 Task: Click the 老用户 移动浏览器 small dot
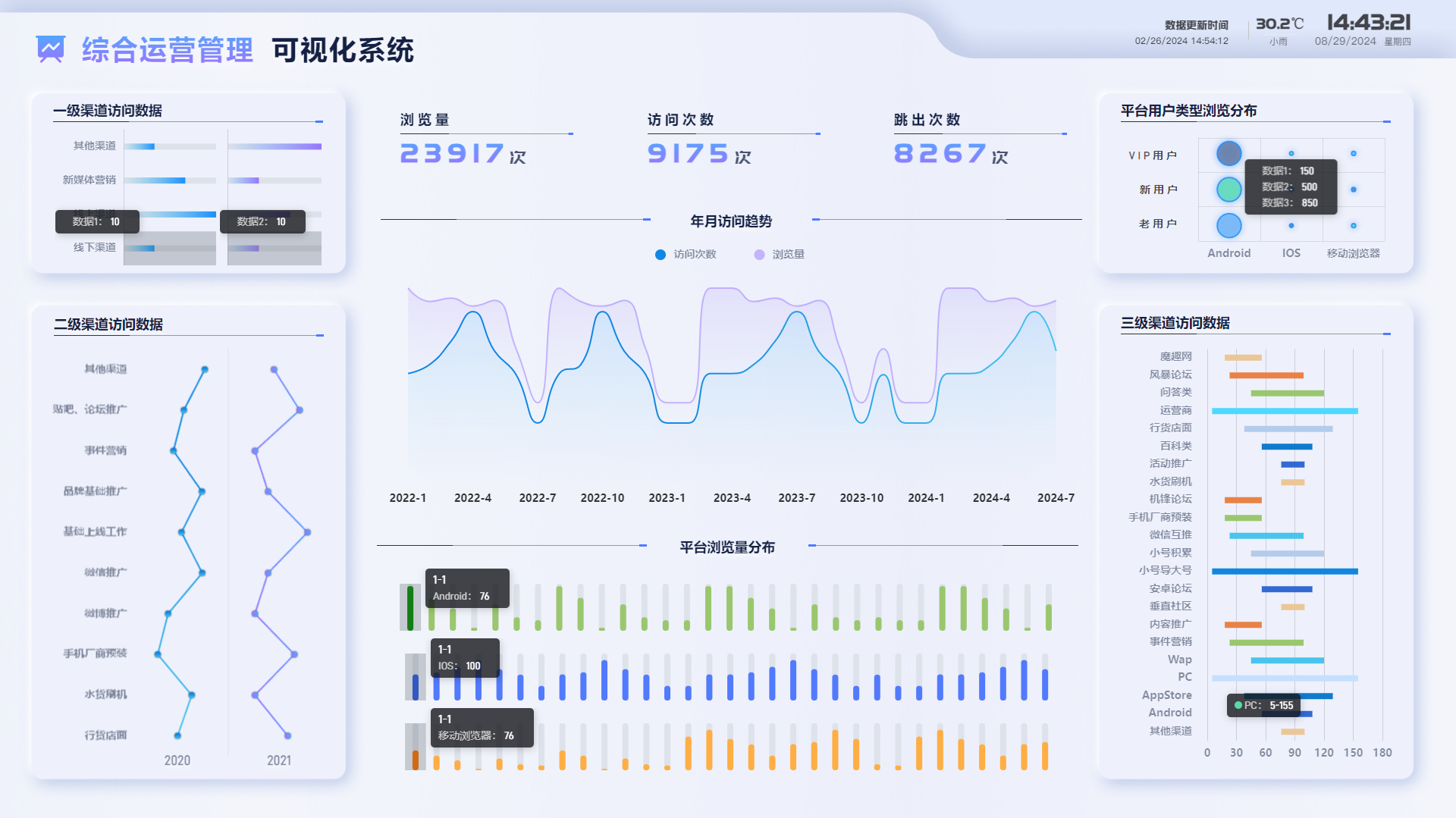click(1354, 225)
